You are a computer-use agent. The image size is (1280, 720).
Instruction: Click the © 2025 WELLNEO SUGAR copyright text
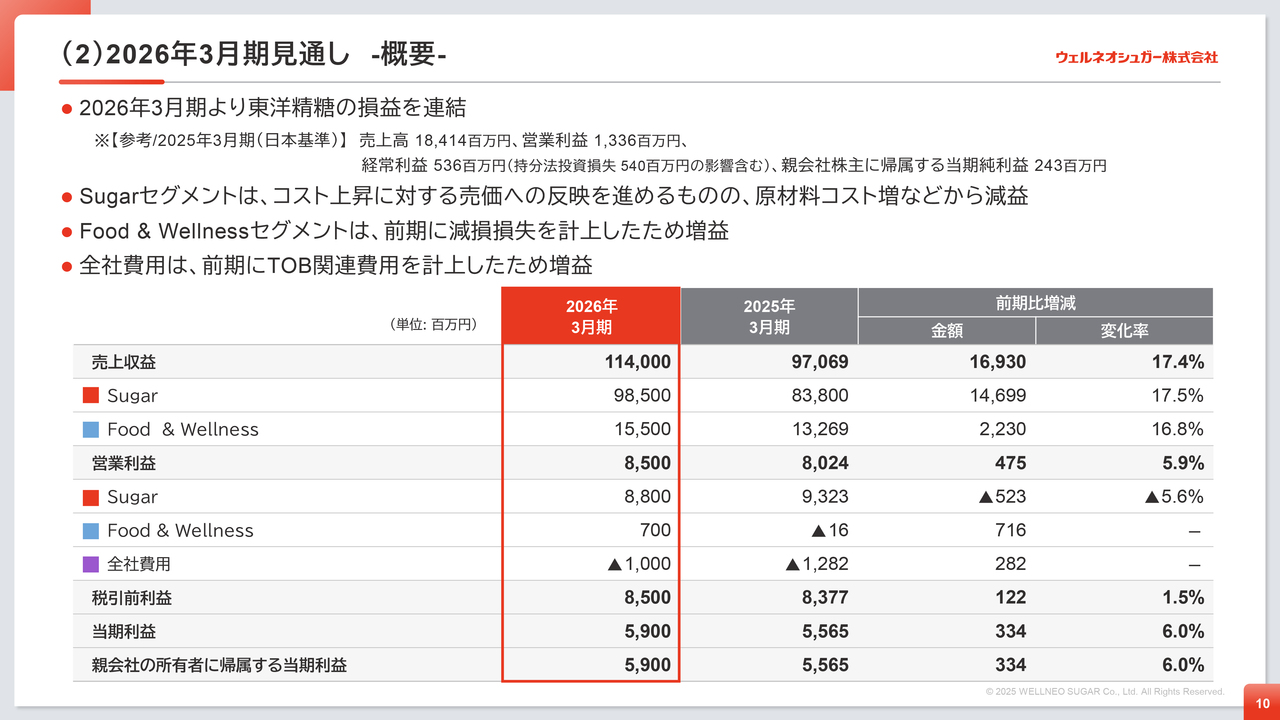pyautogui.click(x=1105, y=692)
